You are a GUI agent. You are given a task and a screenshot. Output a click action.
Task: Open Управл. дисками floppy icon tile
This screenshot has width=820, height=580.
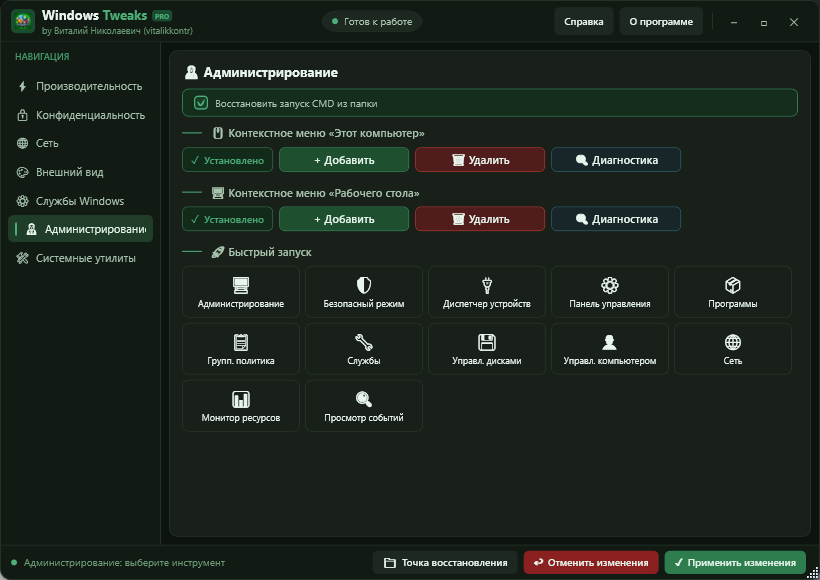point(486,349)
